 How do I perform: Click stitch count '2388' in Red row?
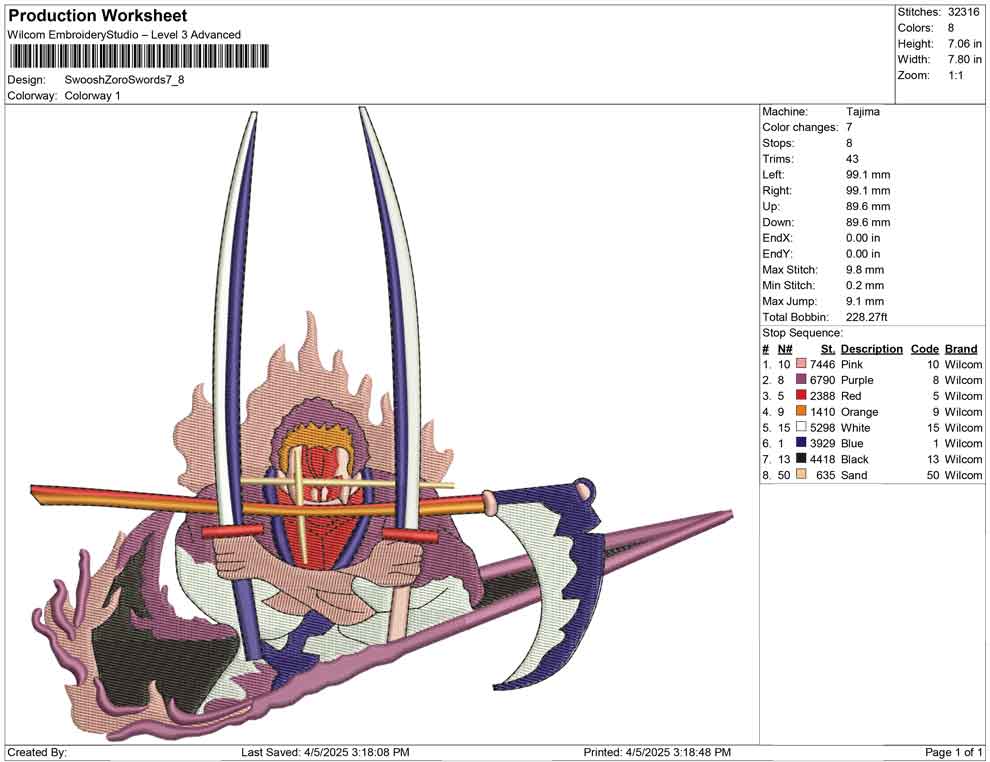coord(823,396)
